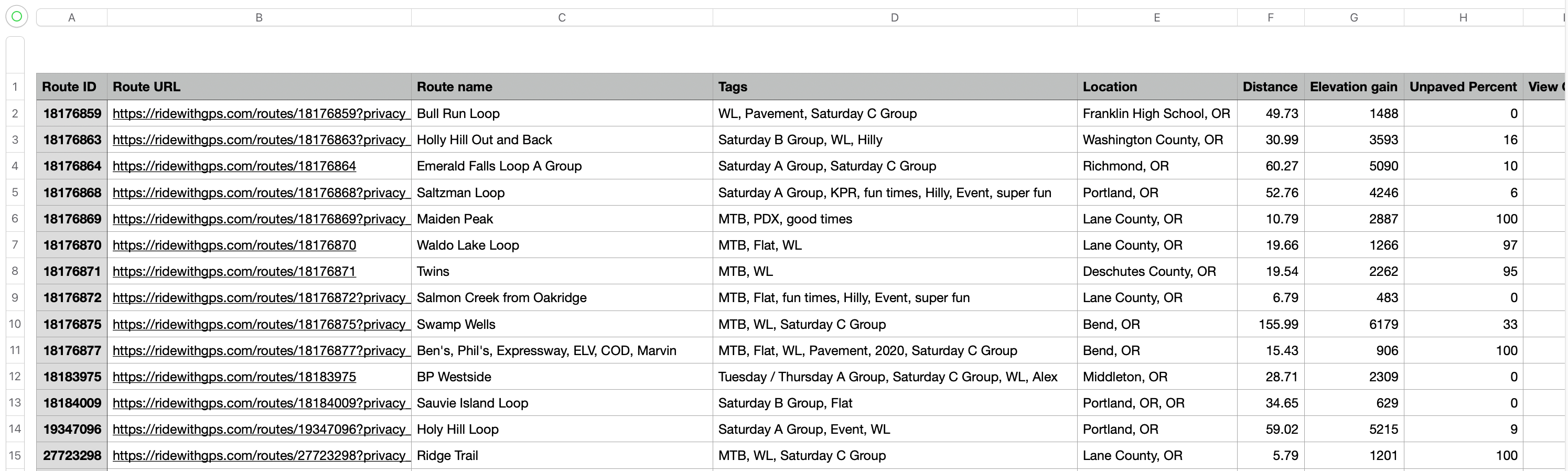This screenshot has width=1568, height=471.
Task: Select column D header
Action: click(x=895, y=18)
